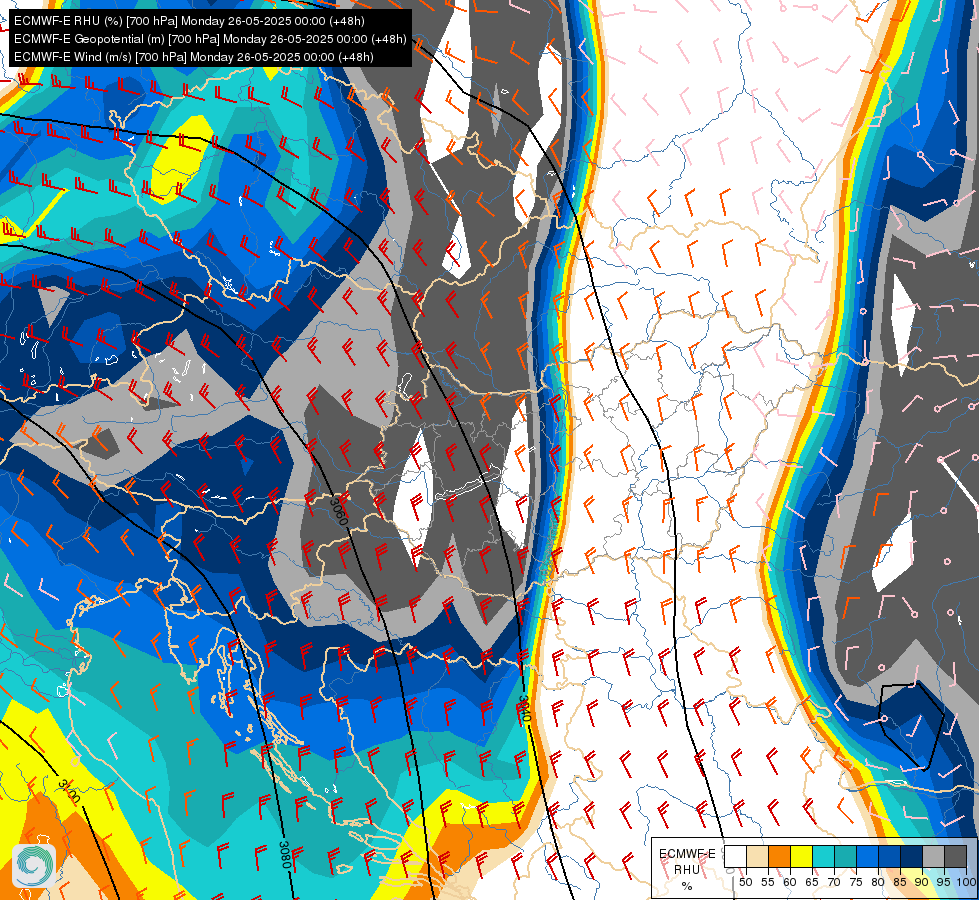Click the % unit label in the legend
The image size is (979, 900).
(x=687, y=886)
